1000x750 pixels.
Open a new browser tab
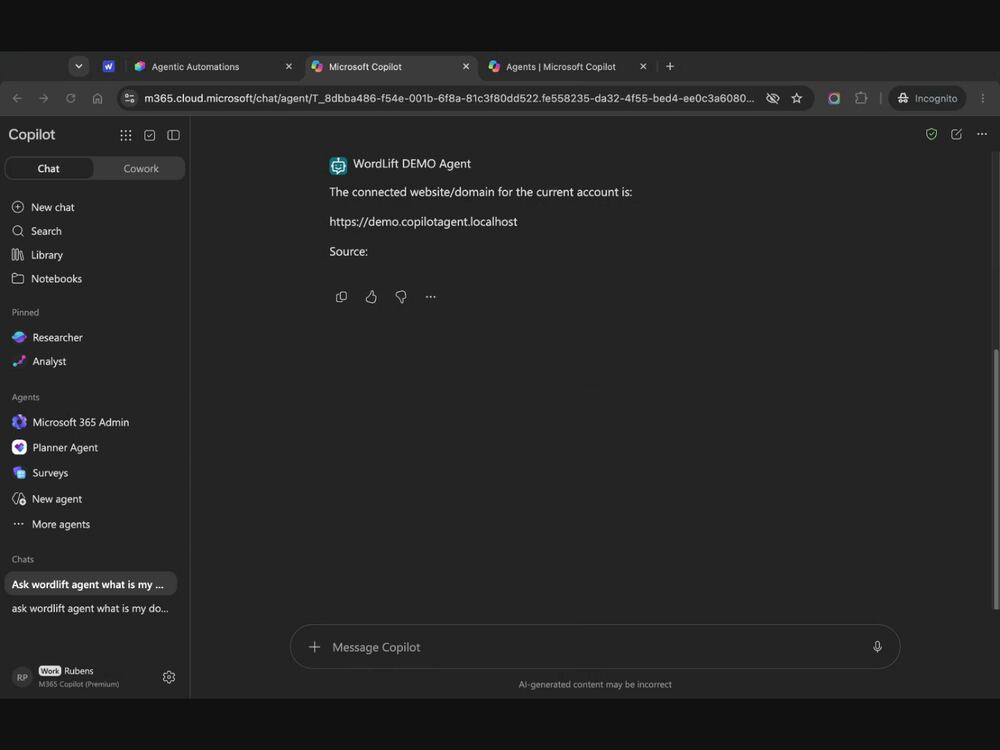click(x=670, y=66)
